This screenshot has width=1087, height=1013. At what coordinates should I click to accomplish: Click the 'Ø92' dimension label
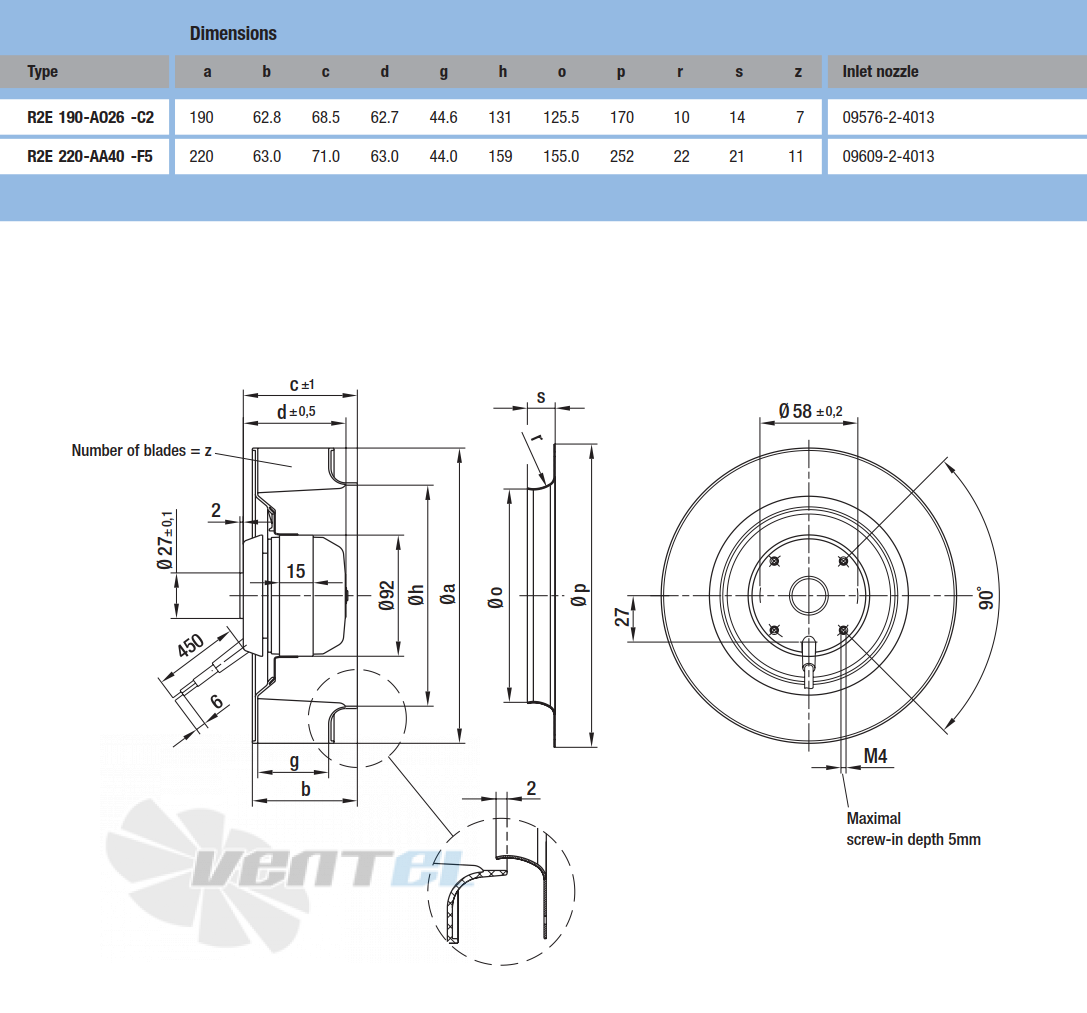coord(387,596)
